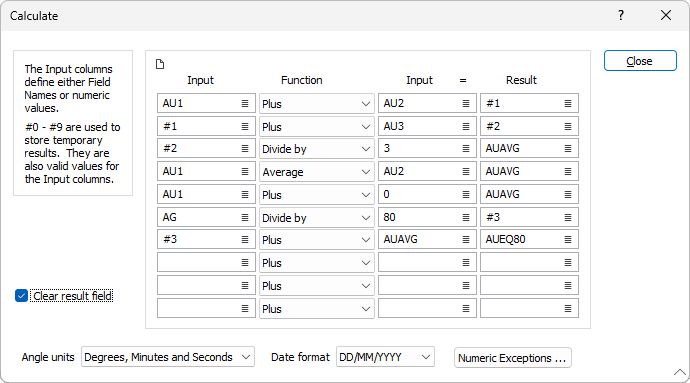690x383 pixels.
Task: Click the dialog collapse arrow at bottom right
Action: 680,372
